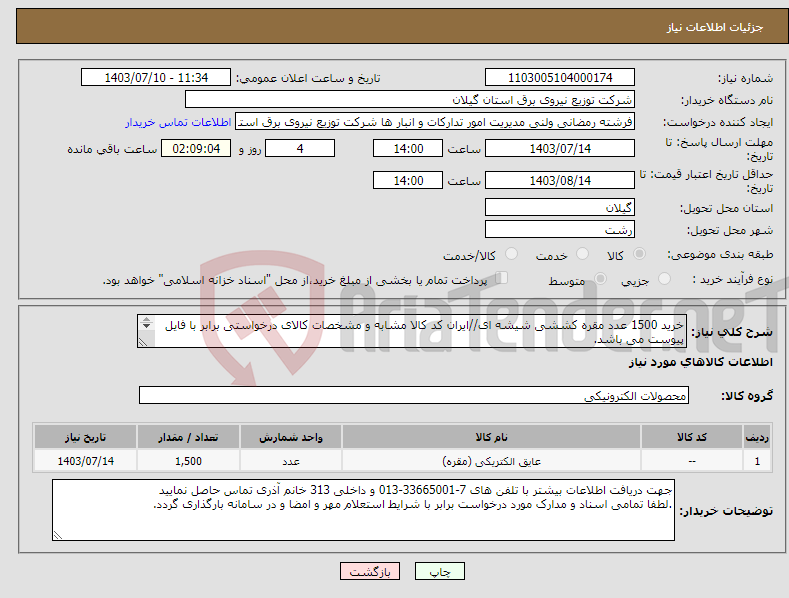
Task: Click the remaining days field showing 4
Action: [300, 148]
